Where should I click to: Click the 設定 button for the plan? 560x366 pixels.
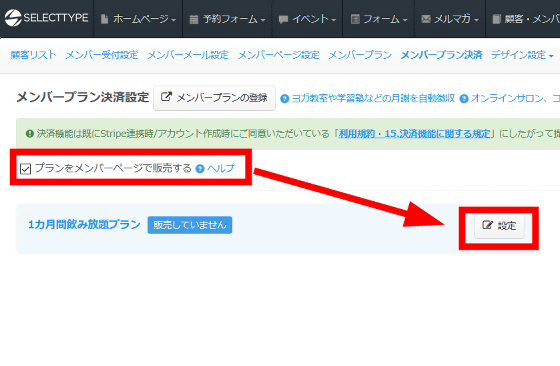click(x=499, y=226)
